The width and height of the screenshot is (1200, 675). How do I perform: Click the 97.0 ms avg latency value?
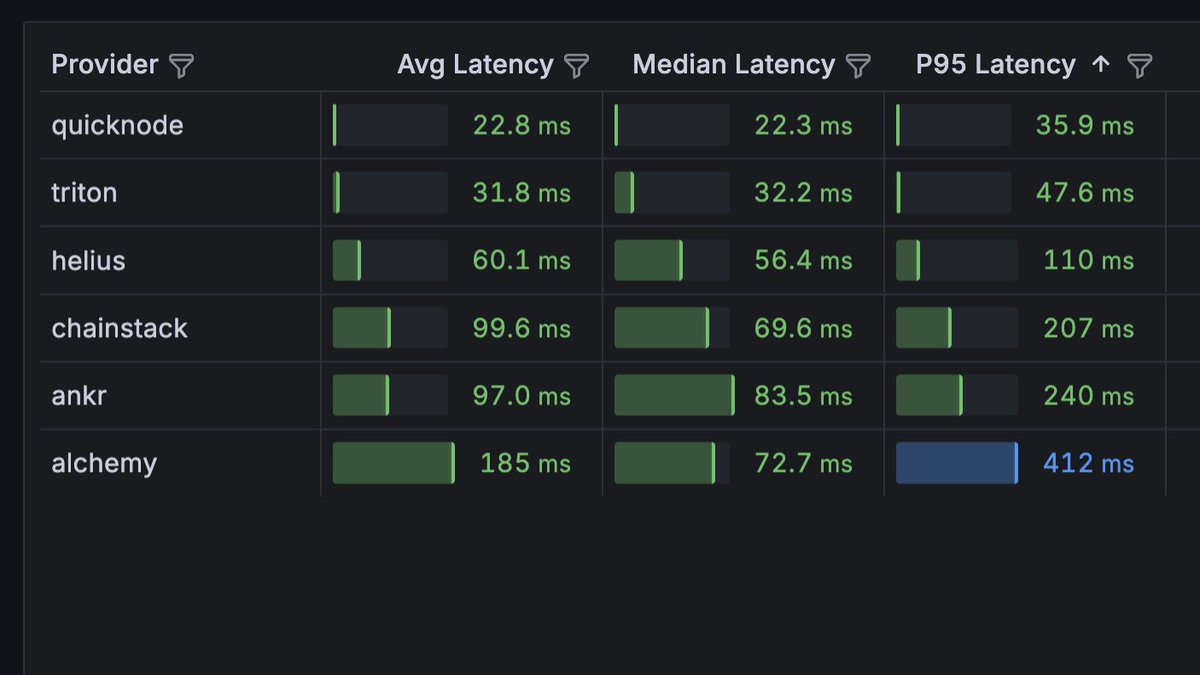tap(522, 396)
